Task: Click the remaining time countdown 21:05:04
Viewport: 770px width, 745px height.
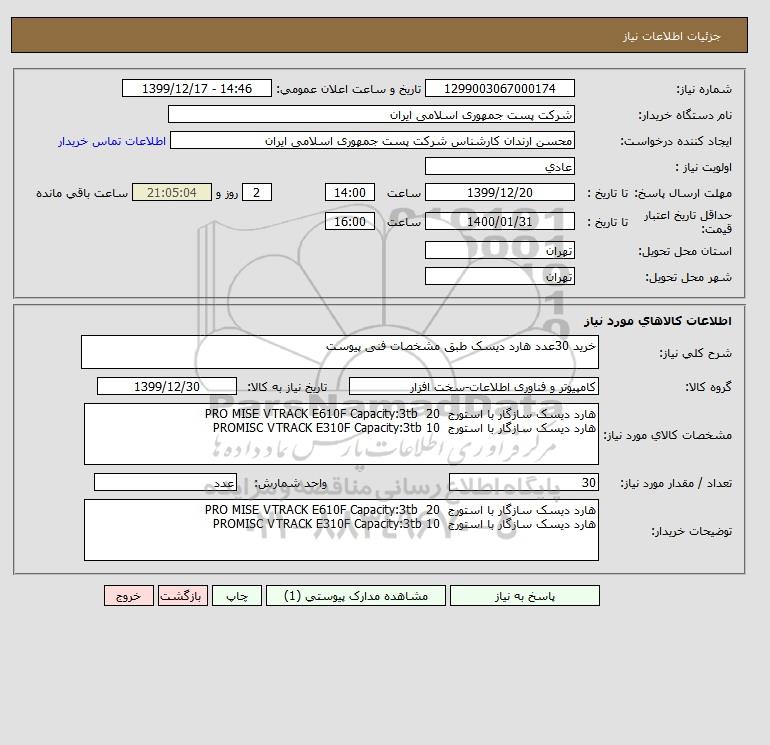Action: 172,193
